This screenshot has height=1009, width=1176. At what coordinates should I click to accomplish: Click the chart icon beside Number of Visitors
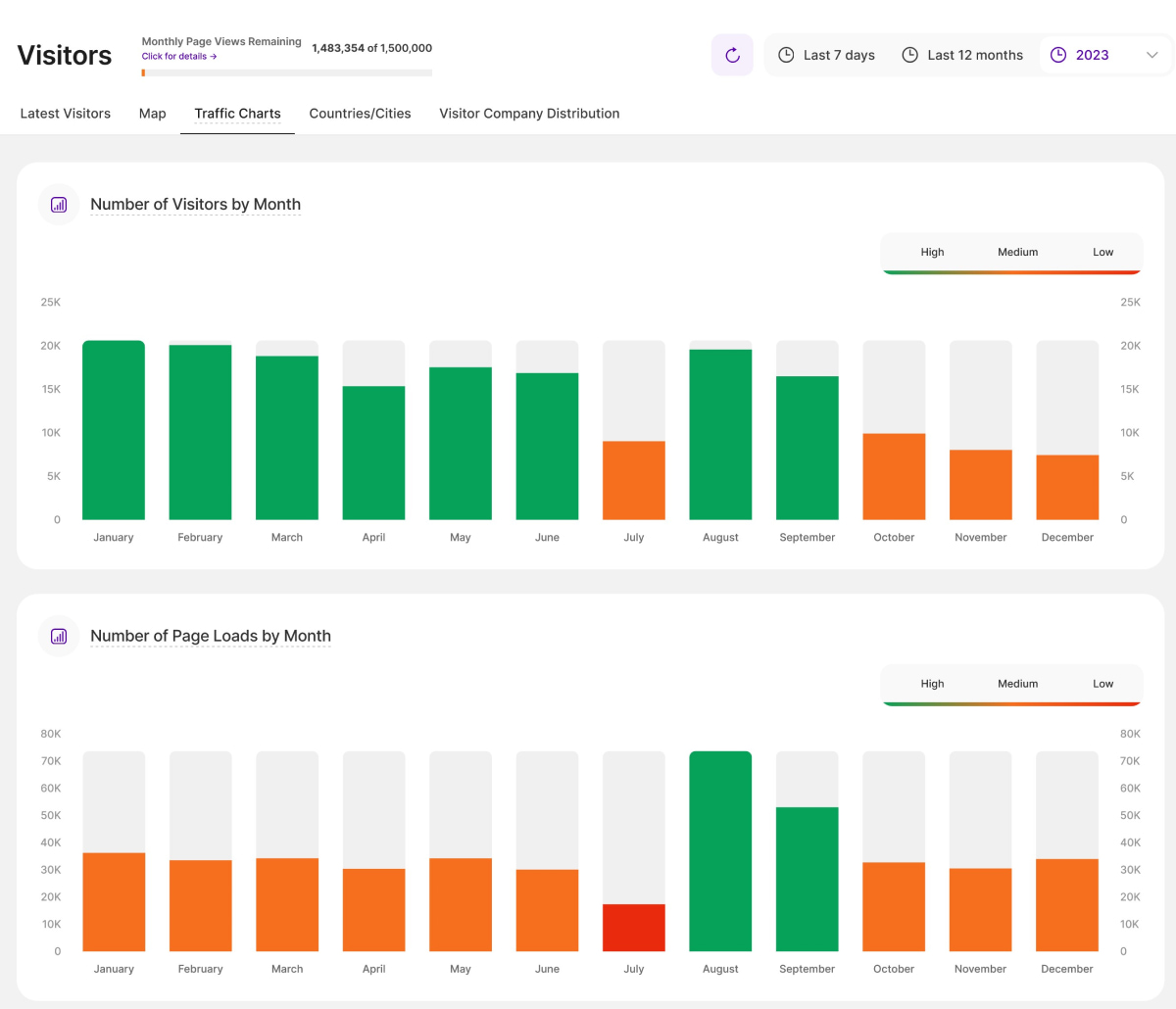click(x=59, y=205)
